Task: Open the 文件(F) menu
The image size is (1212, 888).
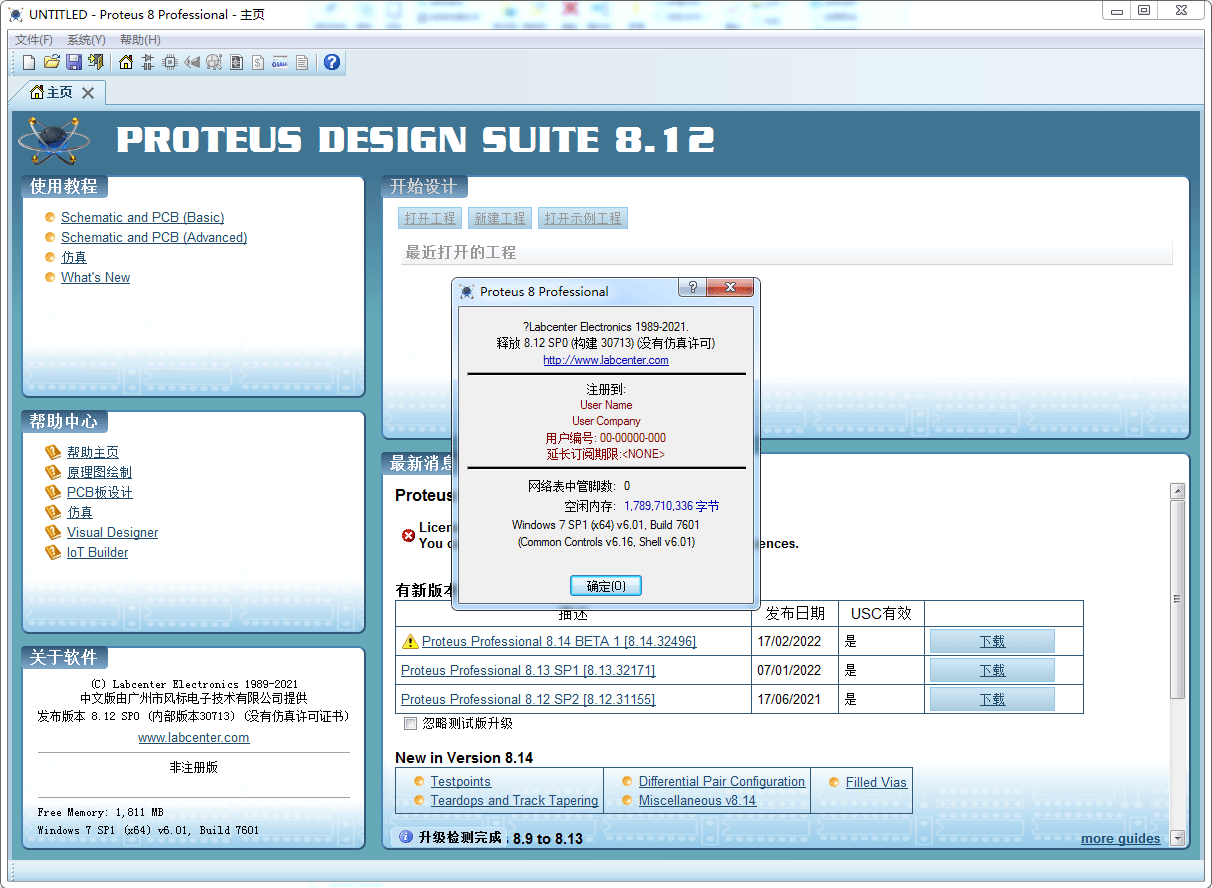Action: (x=34, y=39)
